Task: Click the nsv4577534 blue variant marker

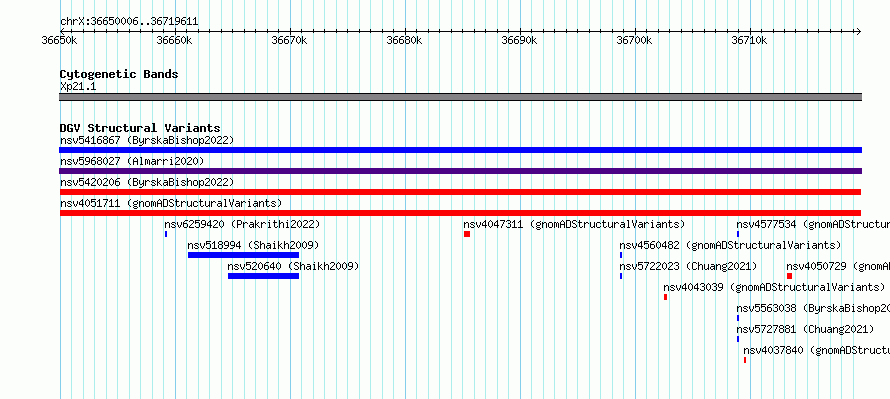Action: point(738,234)
